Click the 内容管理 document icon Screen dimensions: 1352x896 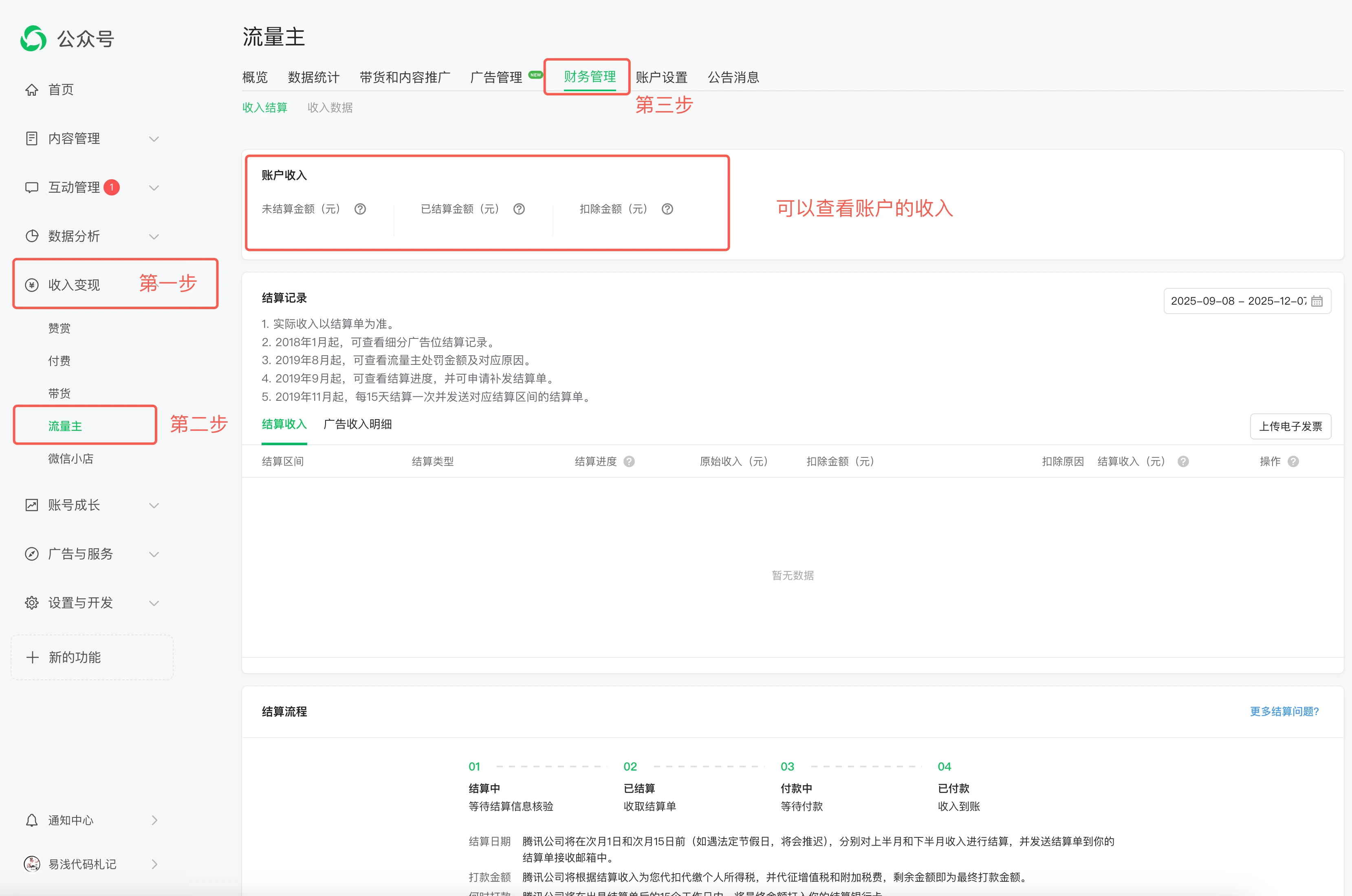click(32, 138)
